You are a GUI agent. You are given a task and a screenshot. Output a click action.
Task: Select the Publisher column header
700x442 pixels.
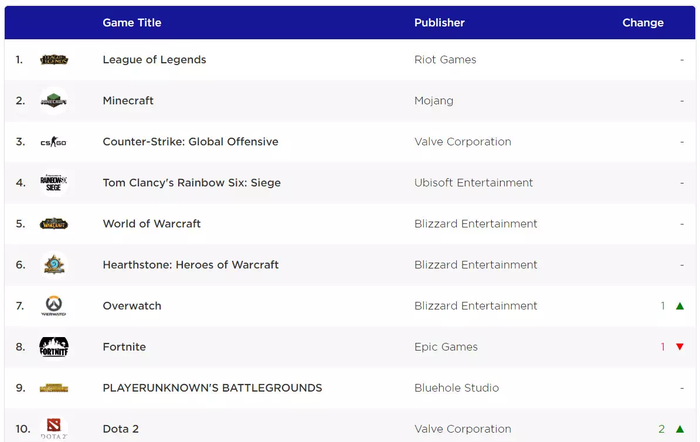[439, 23]
